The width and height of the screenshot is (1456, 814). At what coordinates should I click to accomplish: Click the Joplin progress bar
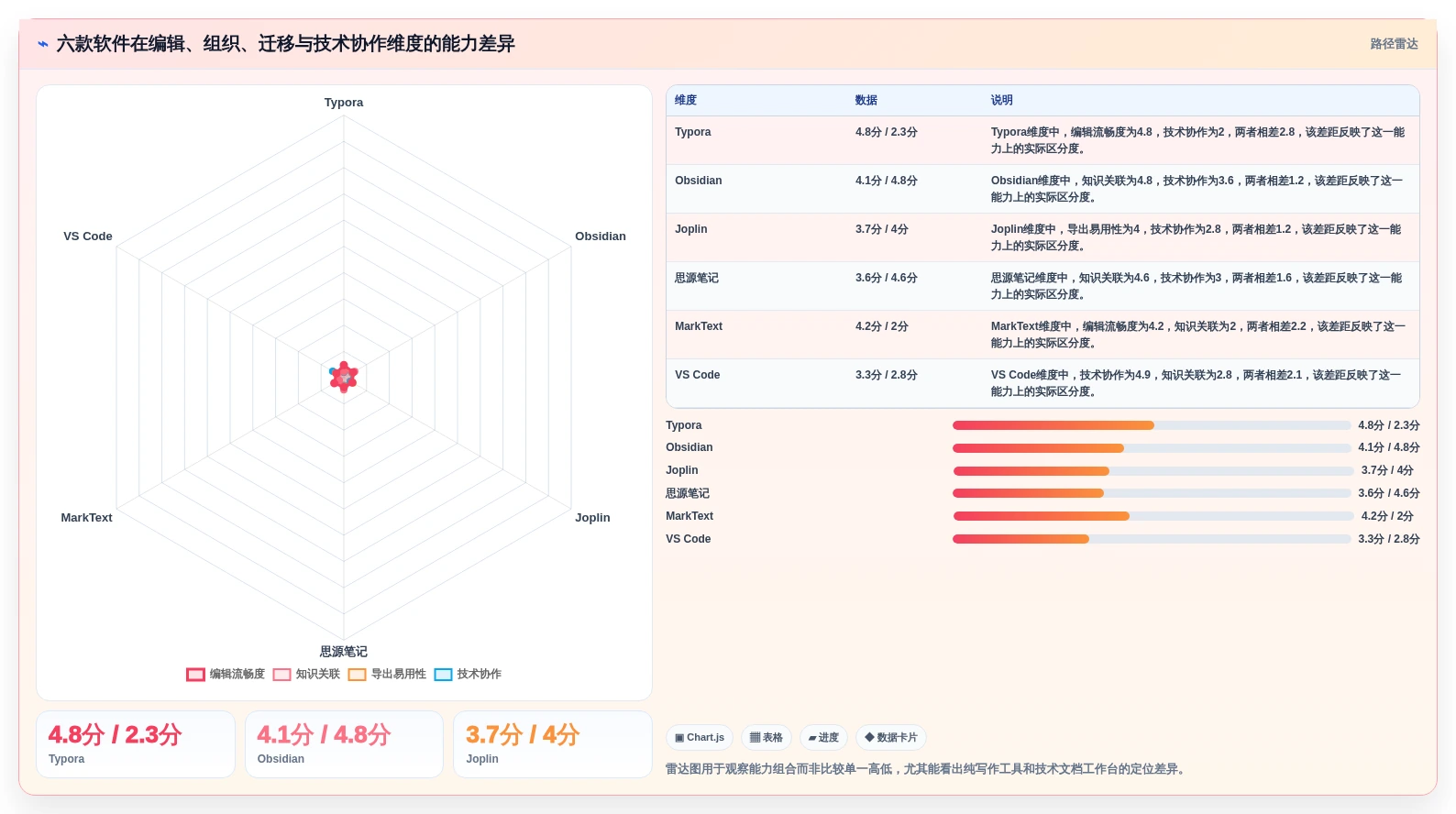[1153, 471]
